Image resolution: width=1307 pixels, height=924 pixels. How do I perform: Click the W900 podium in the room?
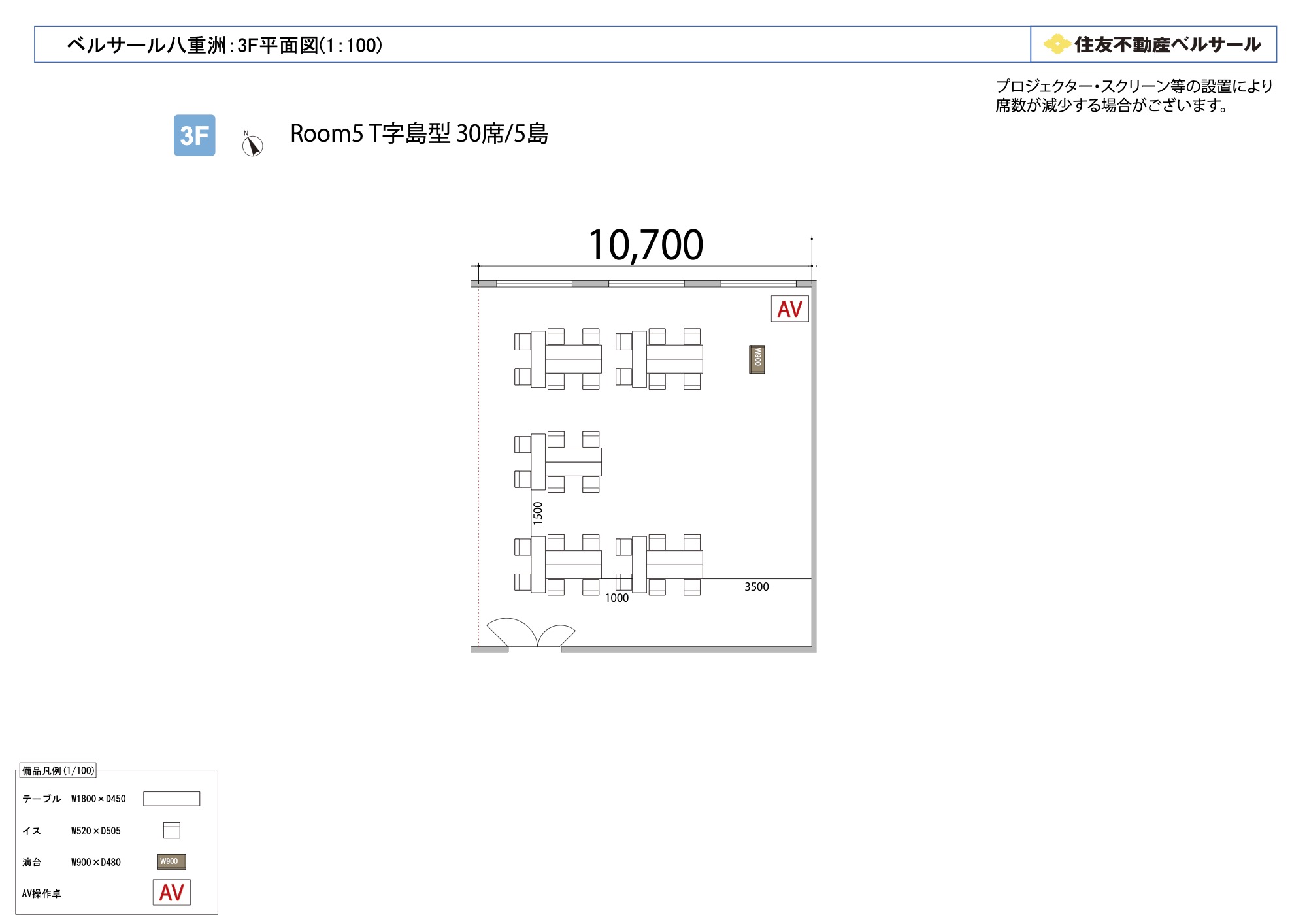pyautogui.click(x=757, y=359)
